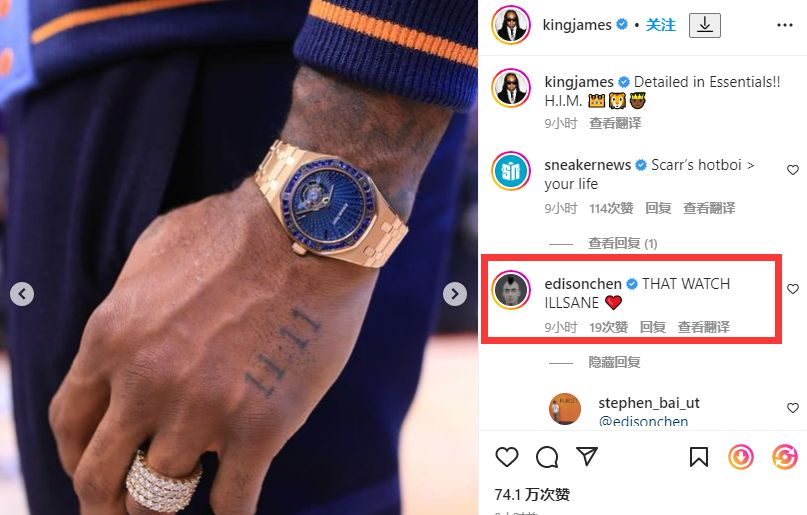Click the pink-orange repost extension icon
807x515 pixels.
click(784, 457)
